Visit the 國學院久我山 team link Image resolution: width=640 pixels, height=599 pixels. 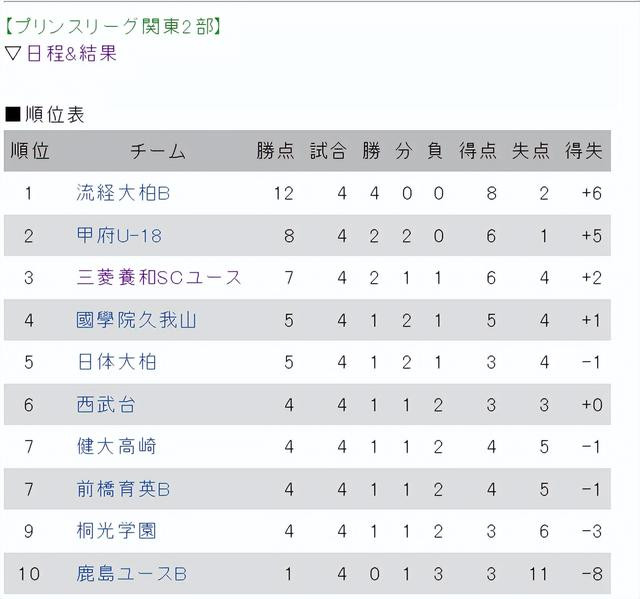pyautogui.click(x=136, y=320)
